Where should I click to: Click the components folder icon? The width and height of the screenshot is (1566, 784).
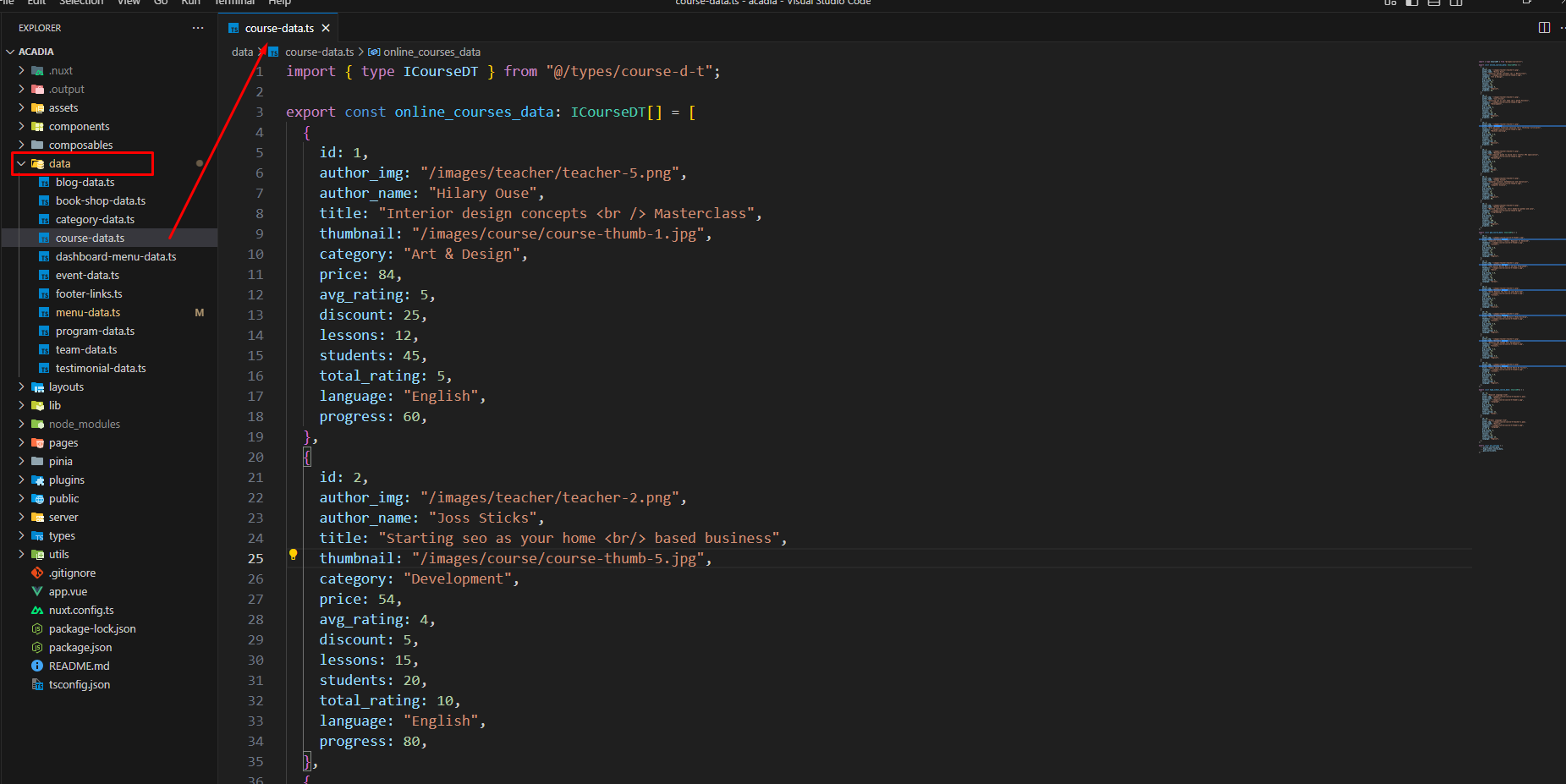[x=37, y=127]
